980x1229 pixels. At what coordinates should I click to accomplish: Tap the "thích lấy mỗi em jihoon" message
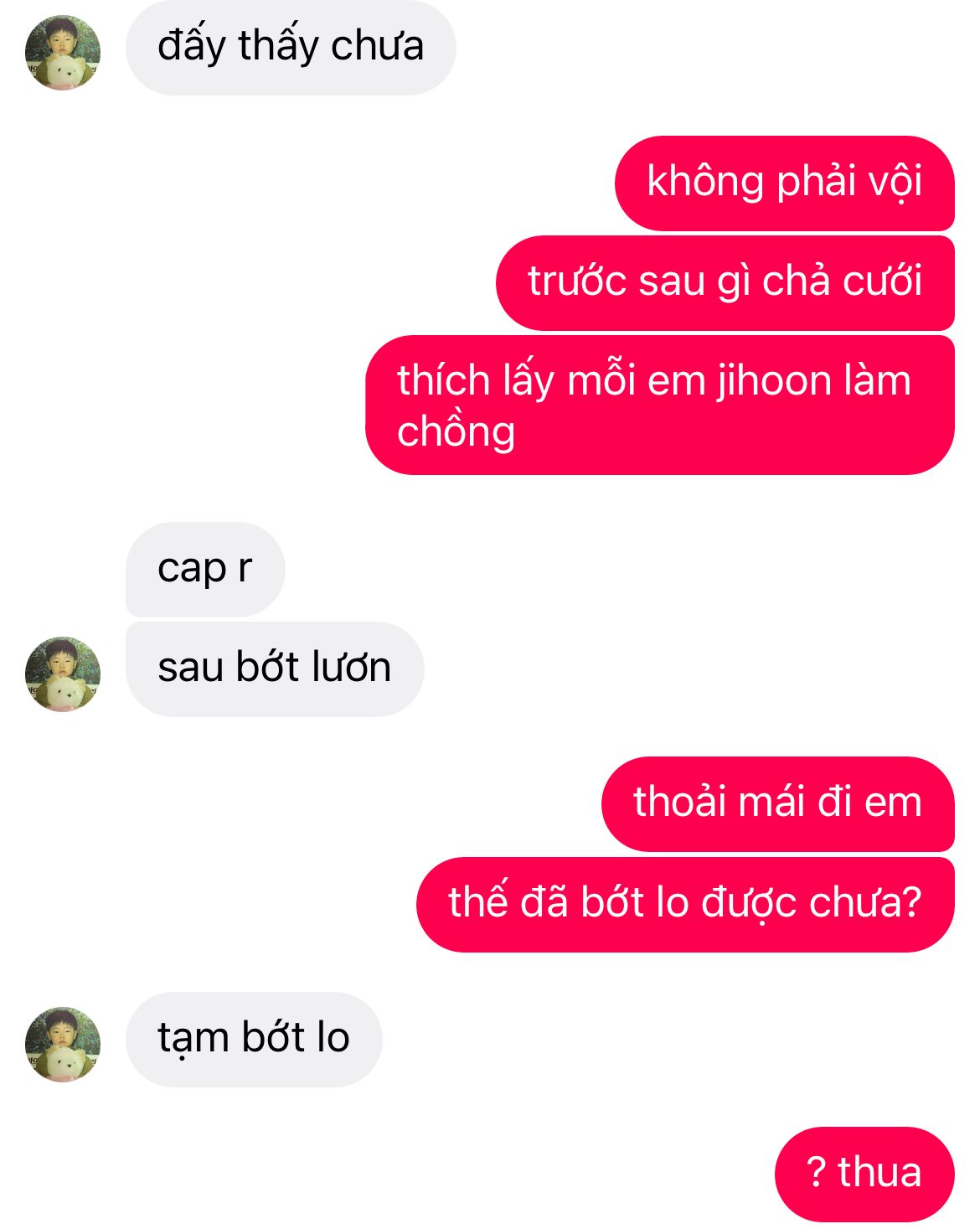660,405
